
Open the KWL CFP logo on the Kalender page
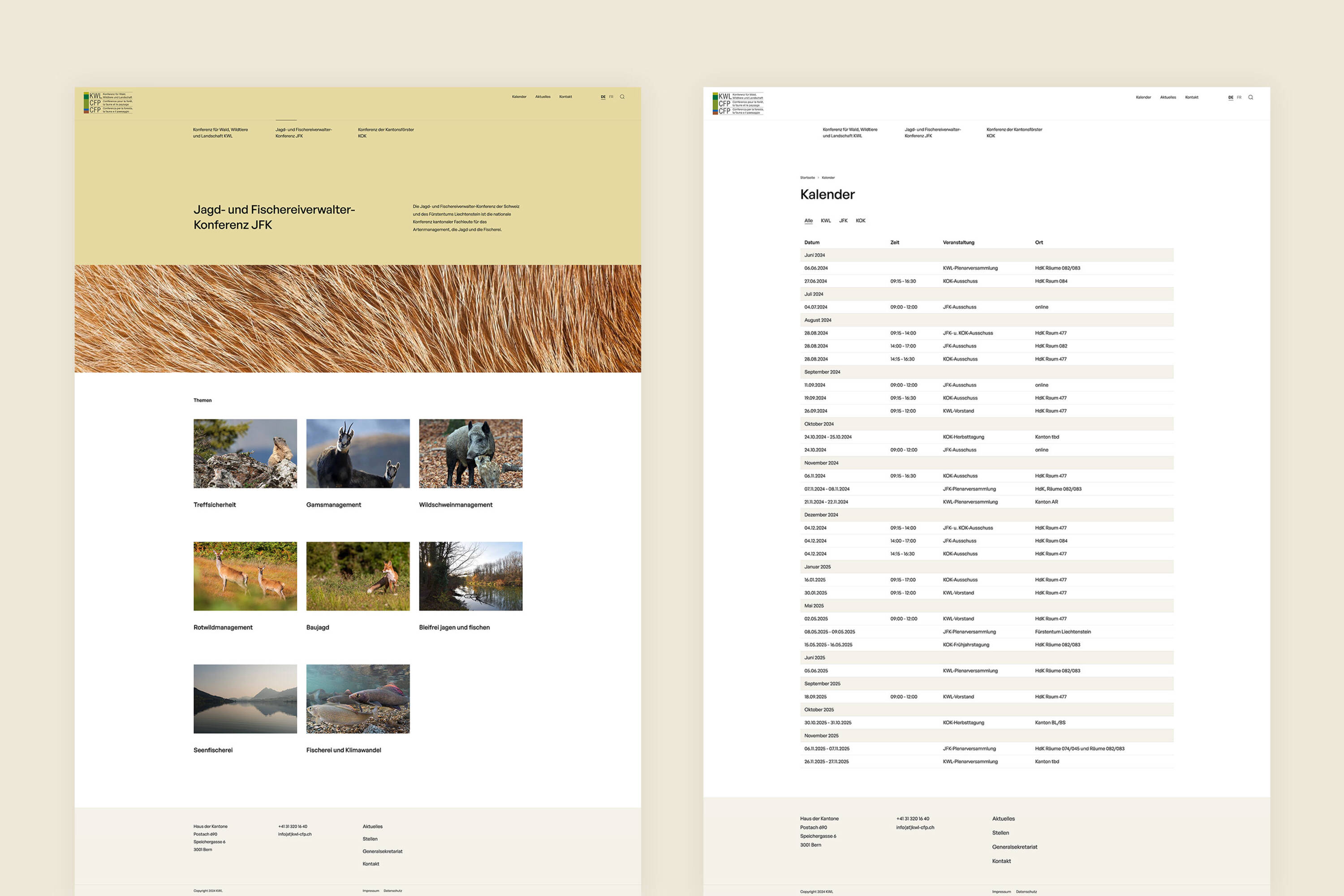coord(738,103)
